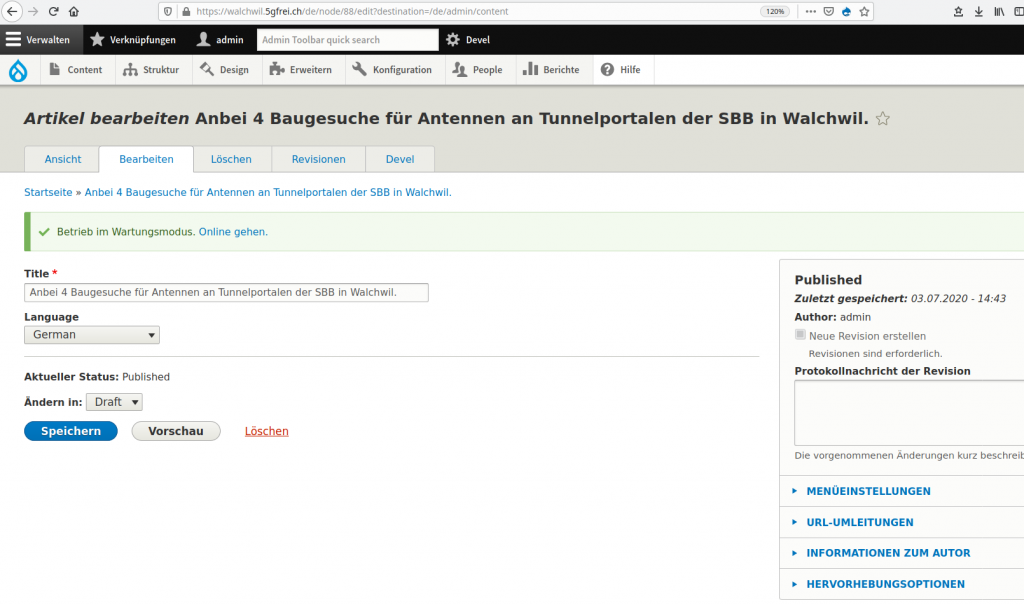Click the Devel gear icon

(x=453, y=40)
